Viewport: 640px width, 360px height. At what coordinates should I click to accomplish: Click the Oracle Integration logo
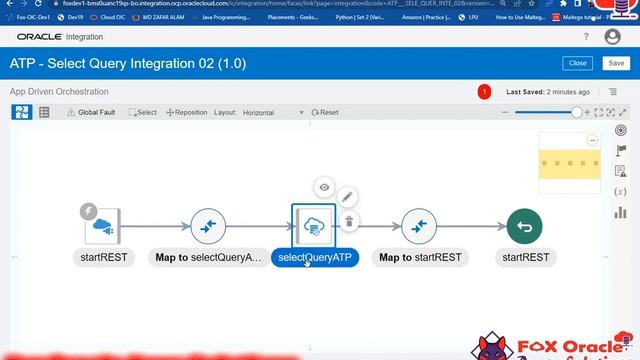(x=60, y=37)
